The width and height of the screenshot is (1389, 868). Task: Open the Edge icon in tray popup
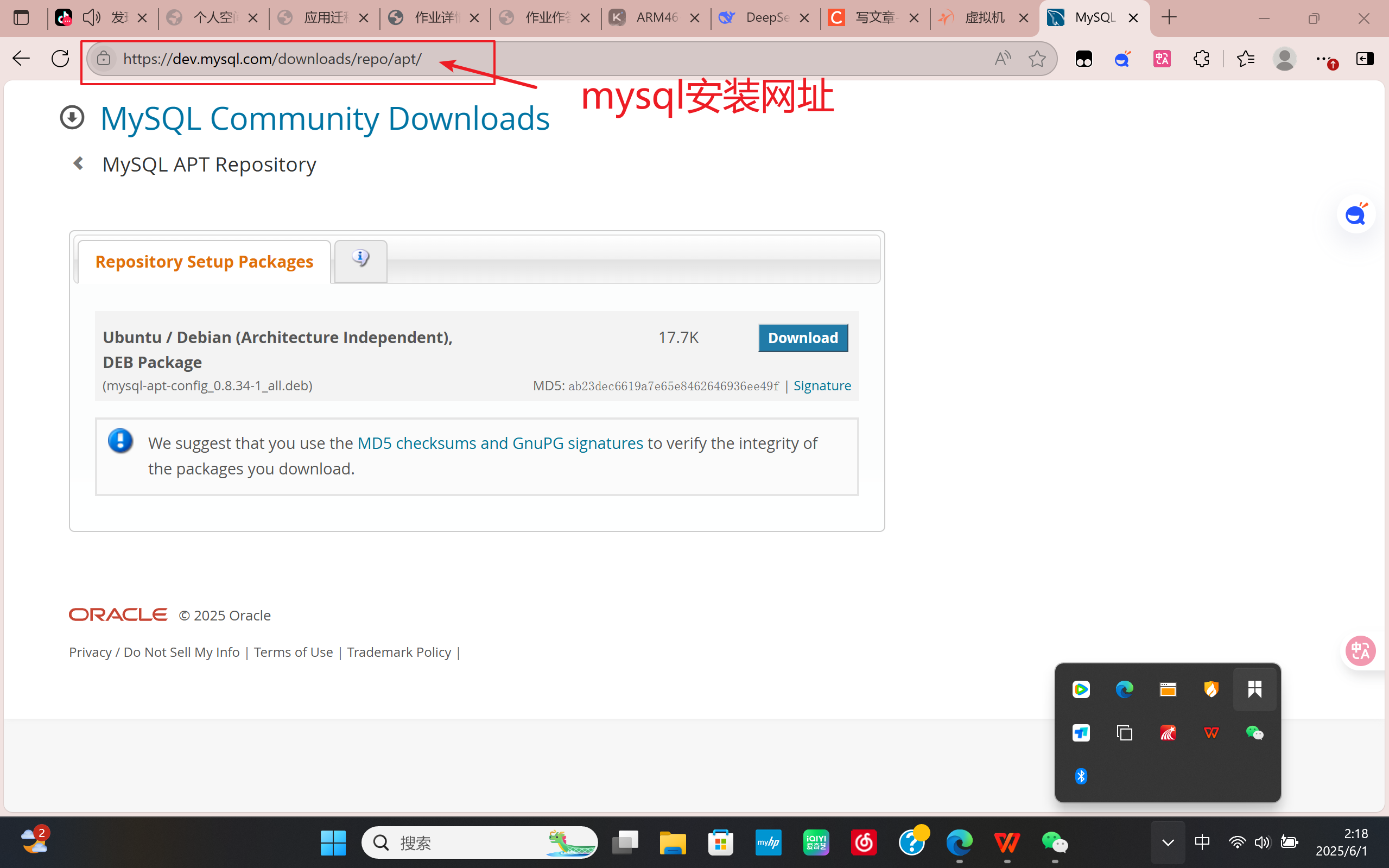click(x=1124, y=689)
